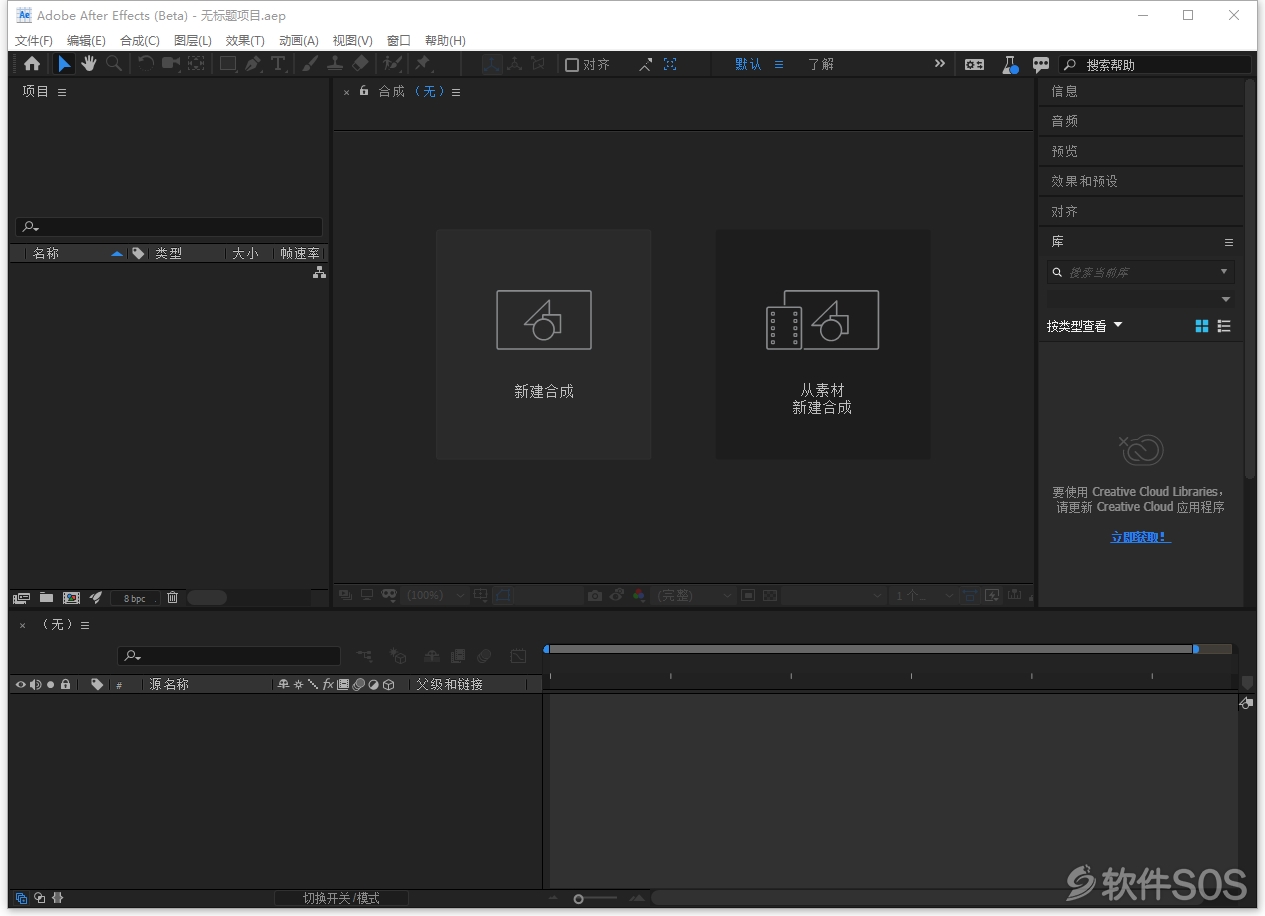Toggle the solo dot column header
Viewport: 1265px width, 916px height.
pyautogui.click(x=50, y=684)
